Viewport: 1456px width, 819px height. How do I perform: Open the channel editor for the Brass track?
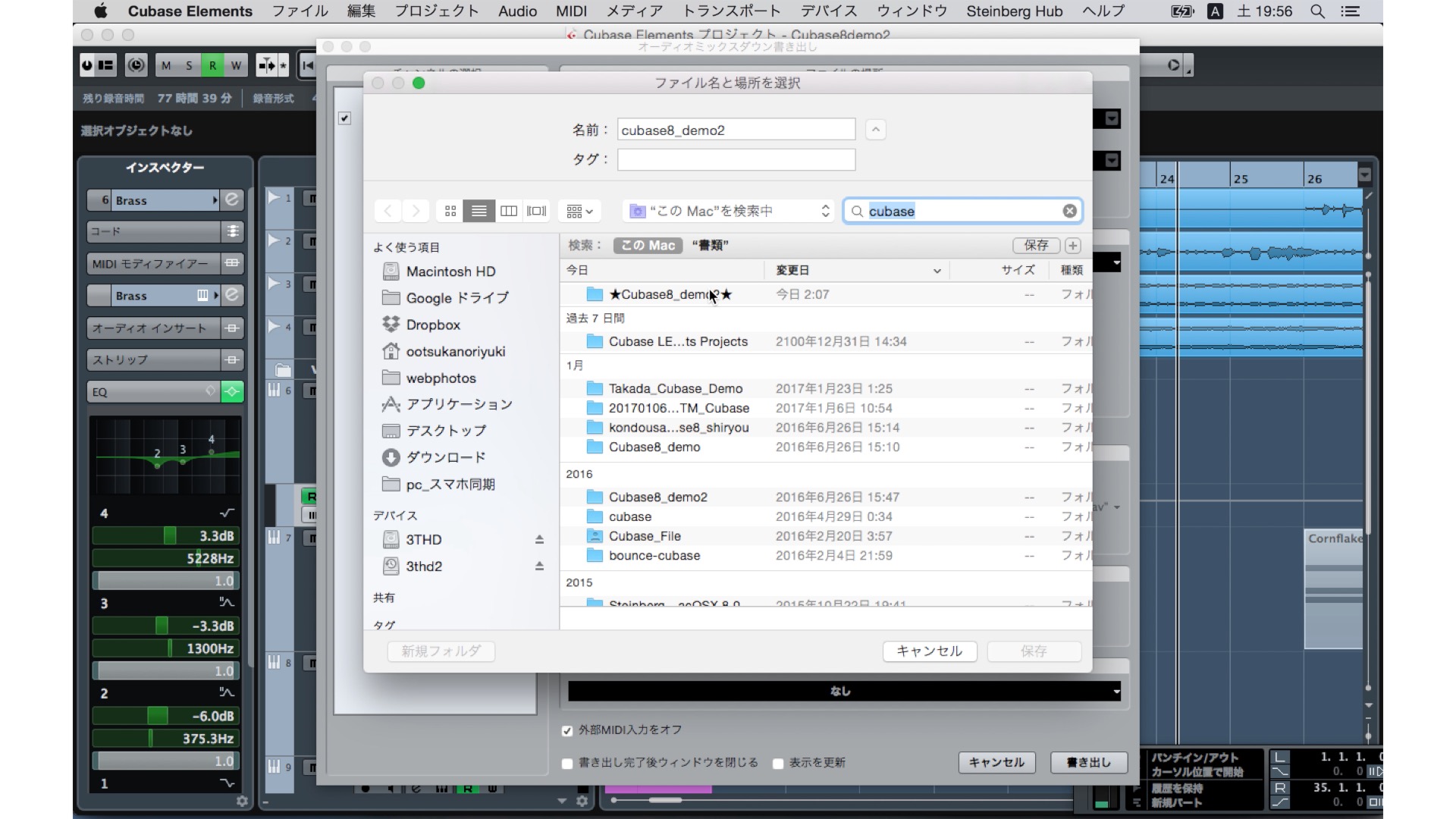[x=232, y=200]
